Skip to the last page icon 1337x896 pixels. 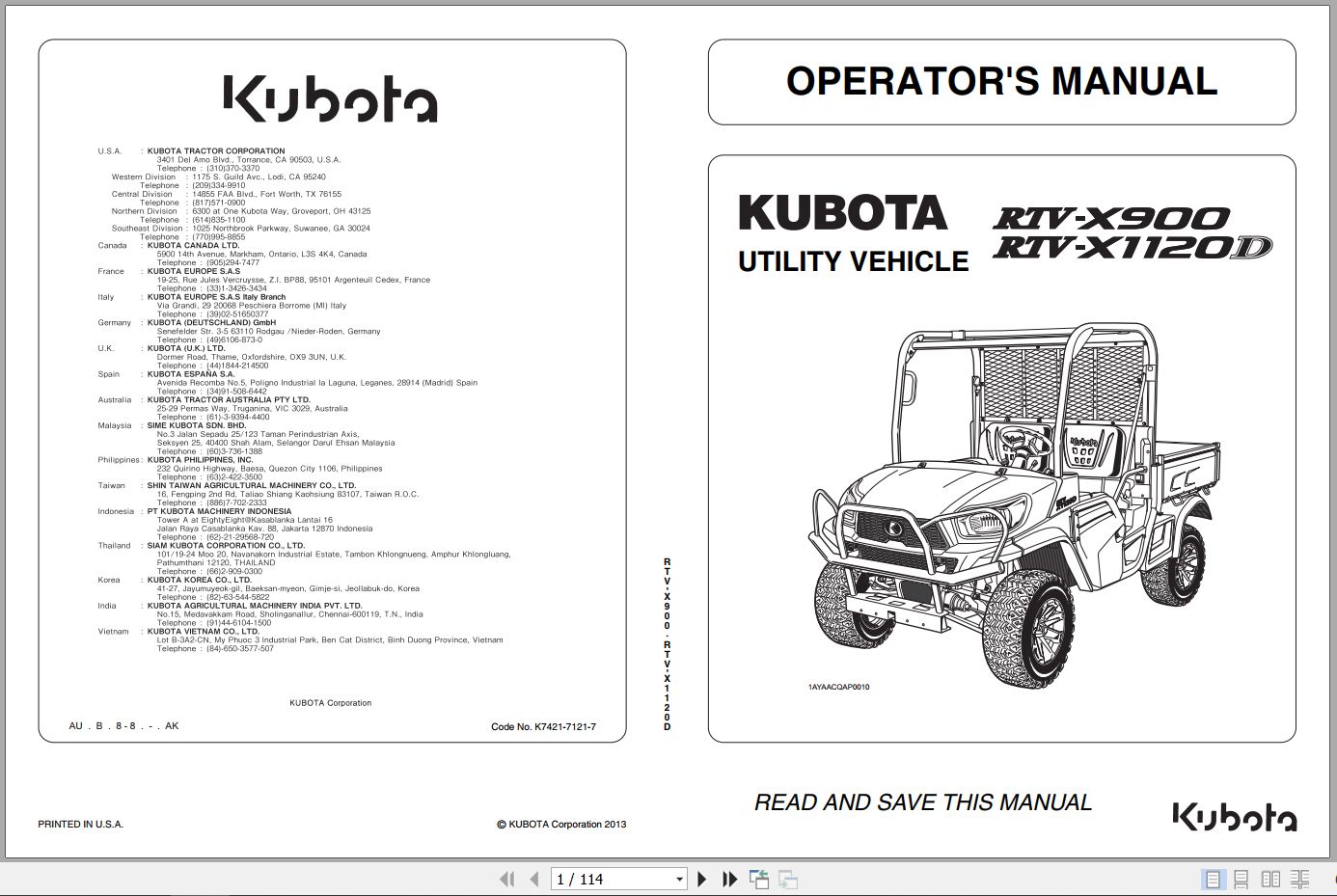(x=729, y=879)
